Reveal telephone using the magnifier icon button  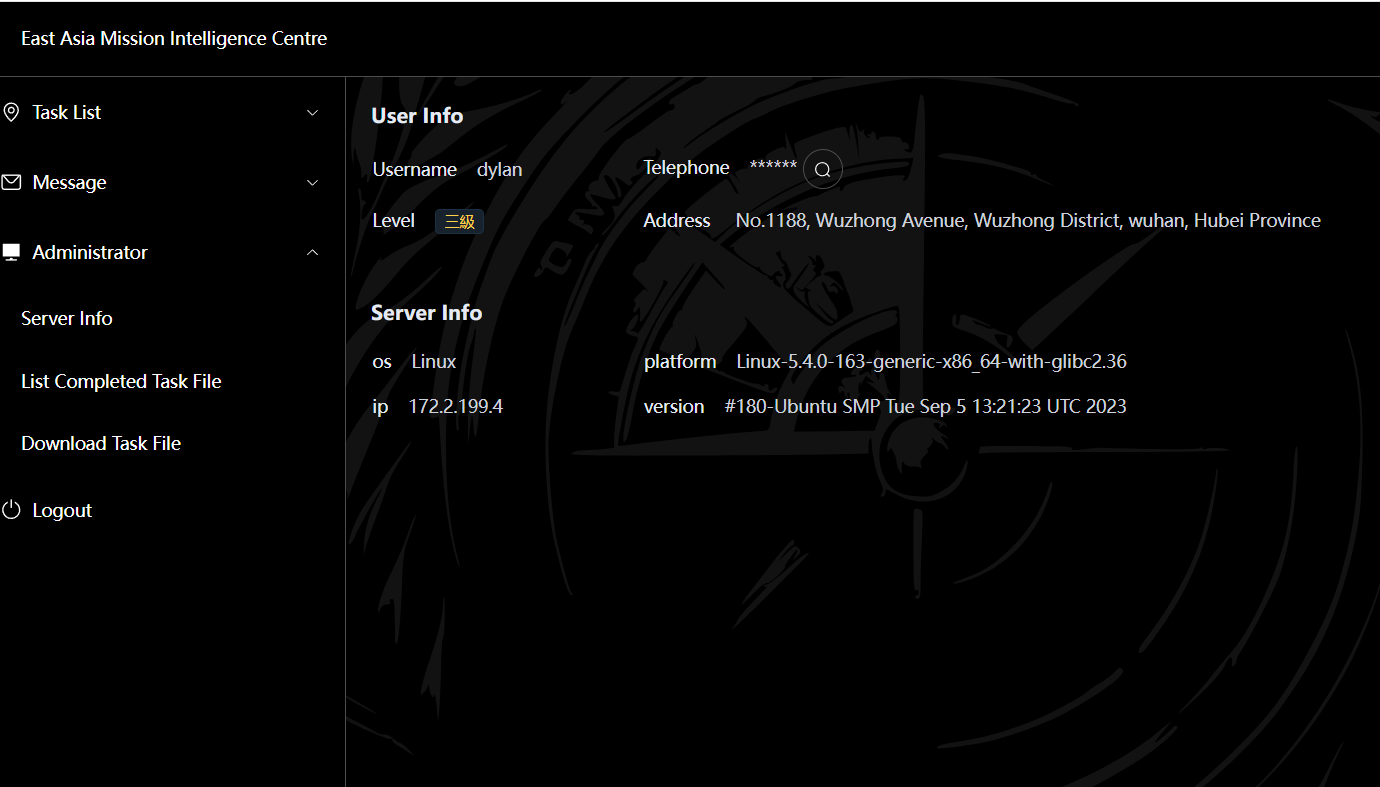[x=822, y=170]
